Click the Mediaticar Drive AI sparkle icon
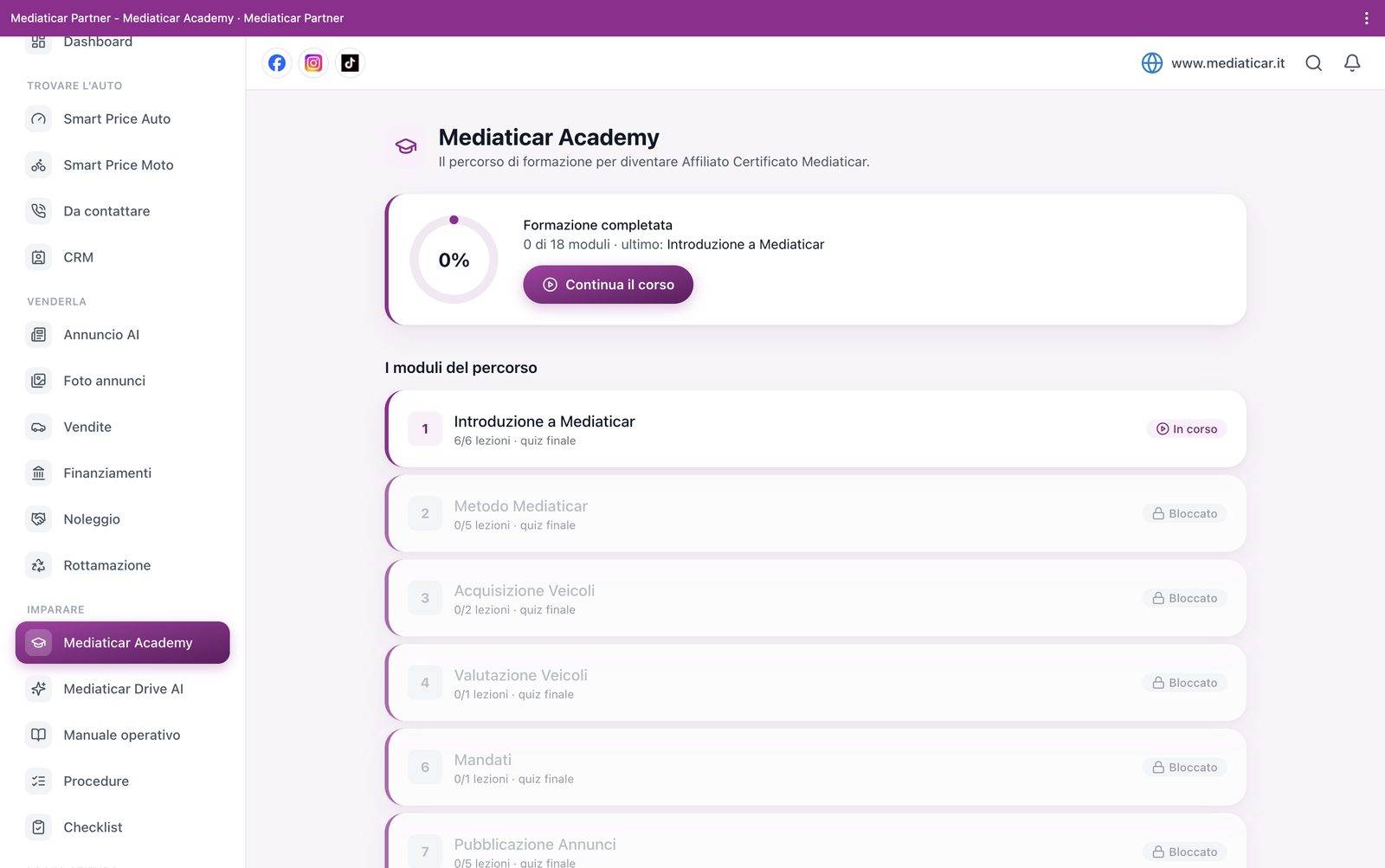Screen dimensions: 1385x868 click(39, 689)
